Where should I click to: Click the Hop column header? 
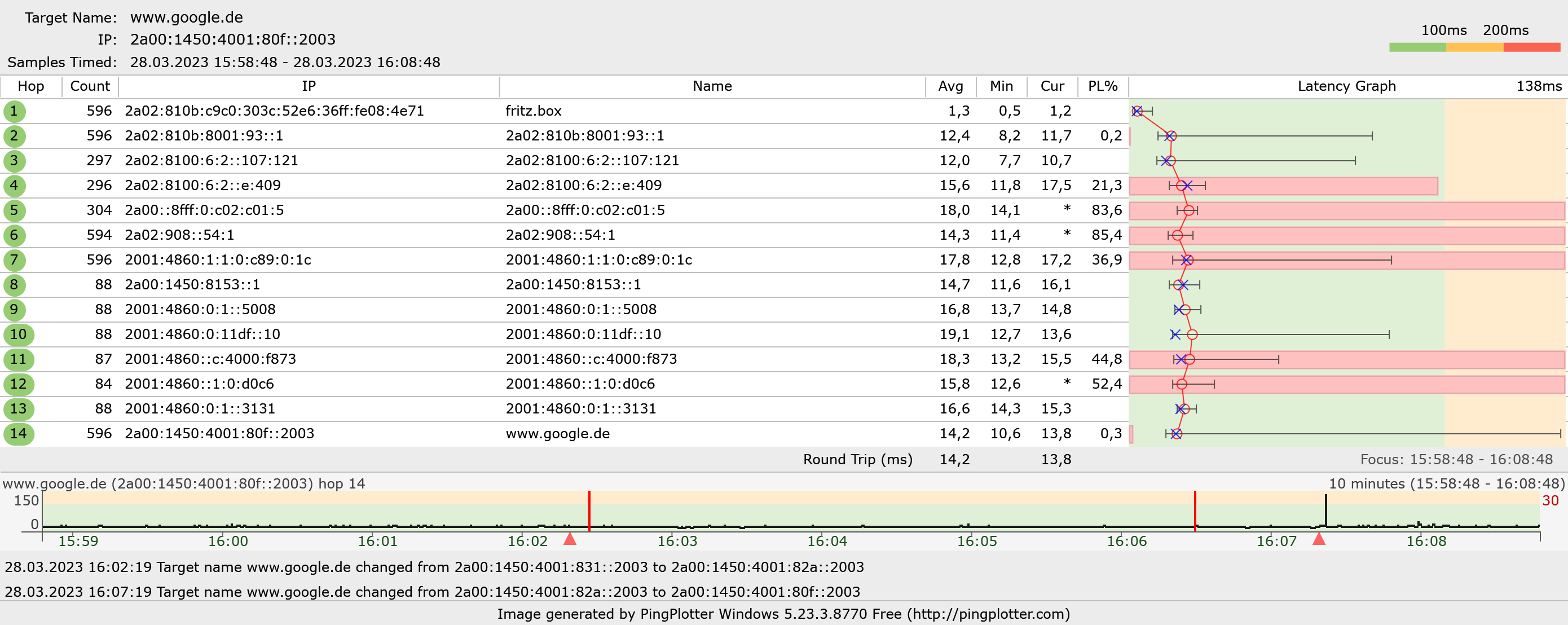click(30, 86)
